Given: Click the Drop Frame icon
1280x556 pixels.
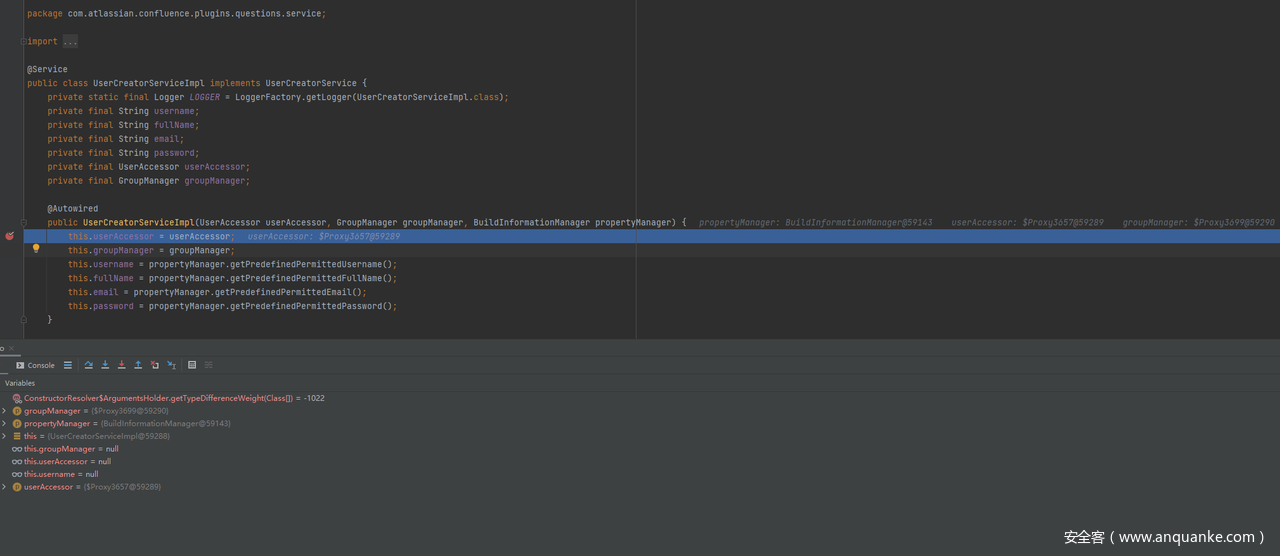Looking at the screenshot, I should pyautogui.click(x=154, y=365).
